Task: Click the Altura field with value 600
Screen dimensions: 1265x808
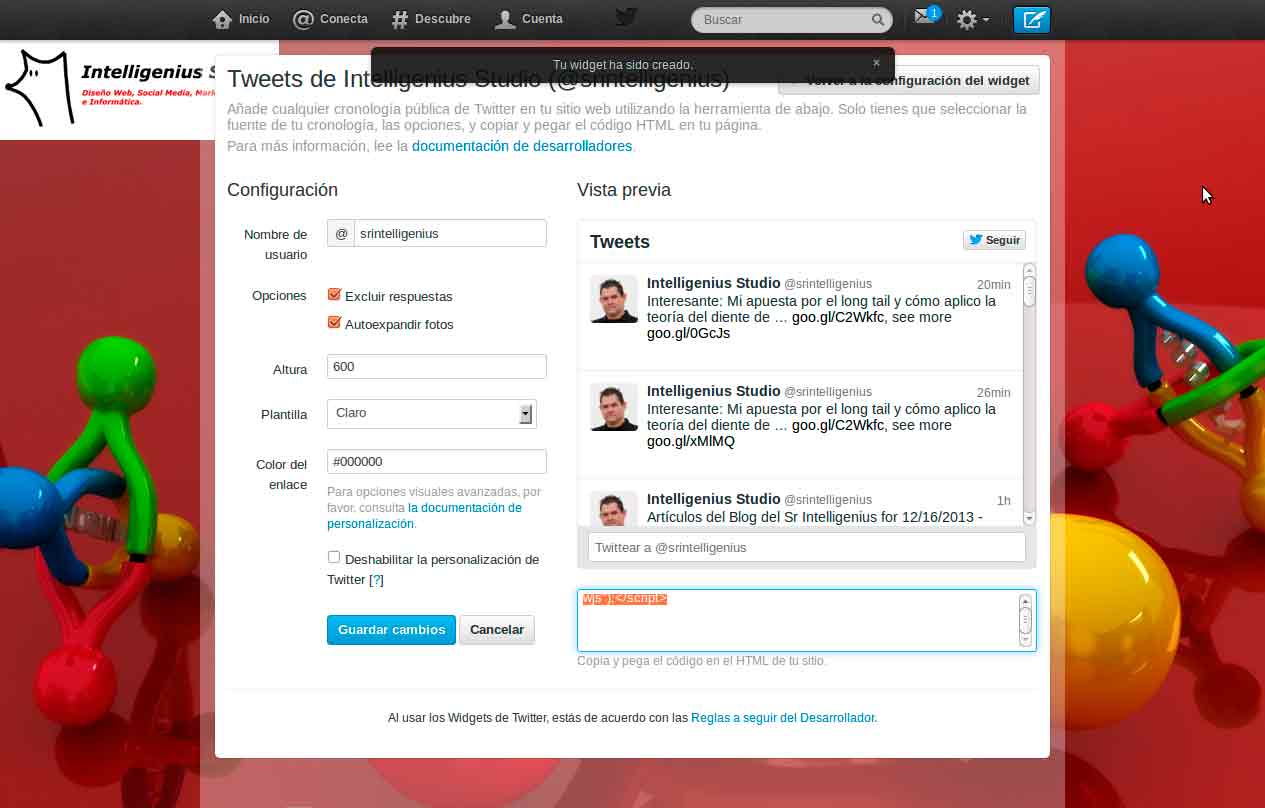Action: pyautogui.click(x=437, y=366)
